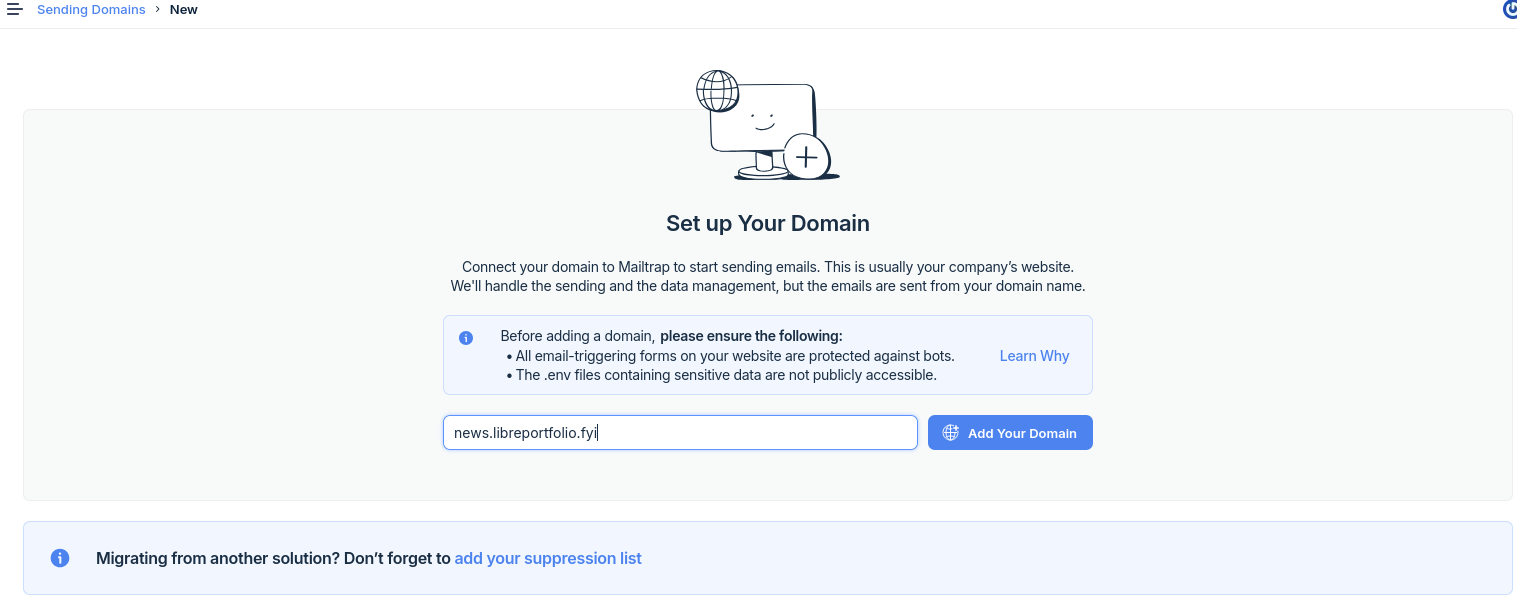This screenshot has height=607, width=1517.
Task: Click the add your suppression list link
Action: [x=548, y=558]
